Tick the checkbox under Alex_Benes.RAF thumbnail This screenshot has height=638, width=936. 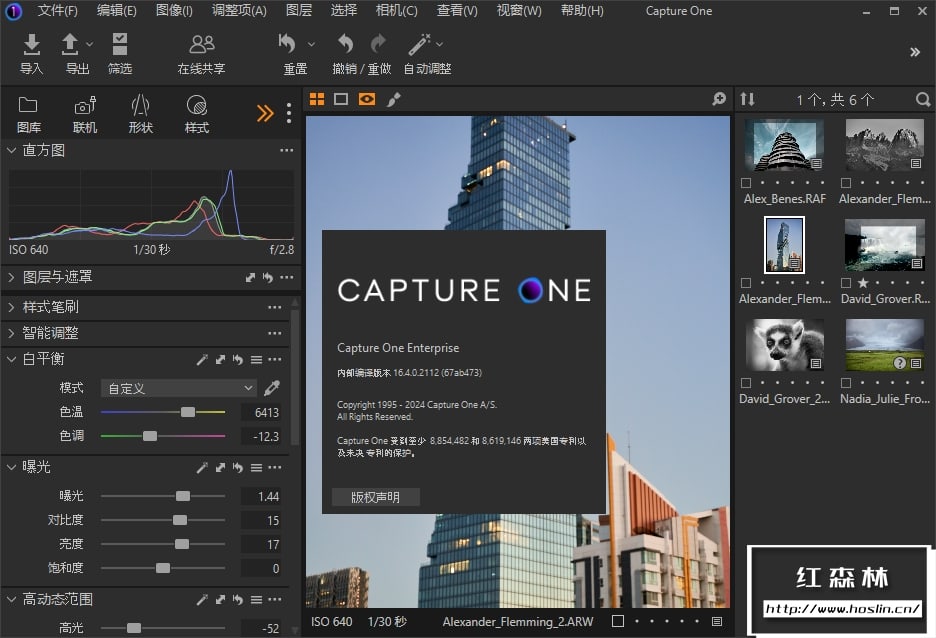747,184
